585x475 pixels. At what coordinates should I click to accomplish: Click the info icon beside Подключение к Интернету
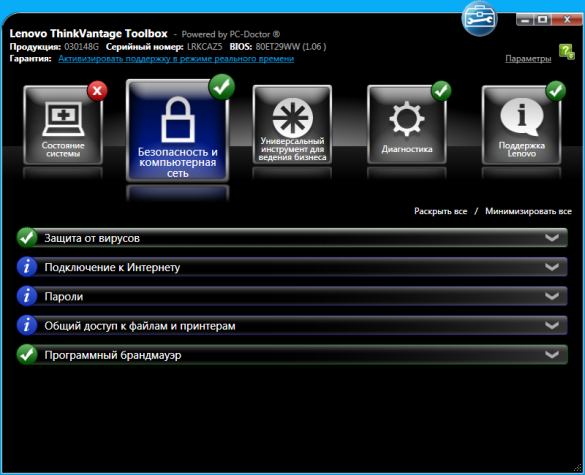pyautogui.click(x=27, y=267)
